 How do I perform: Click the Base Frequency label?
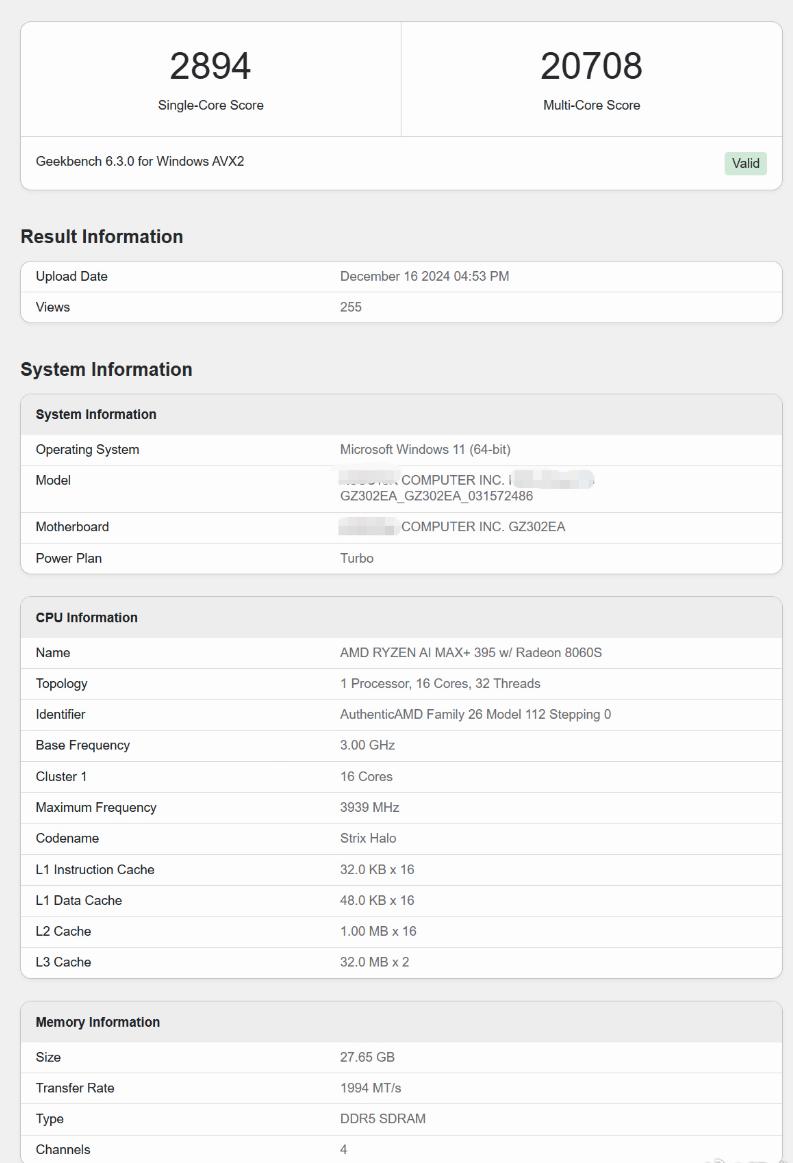tap(82, 745)
